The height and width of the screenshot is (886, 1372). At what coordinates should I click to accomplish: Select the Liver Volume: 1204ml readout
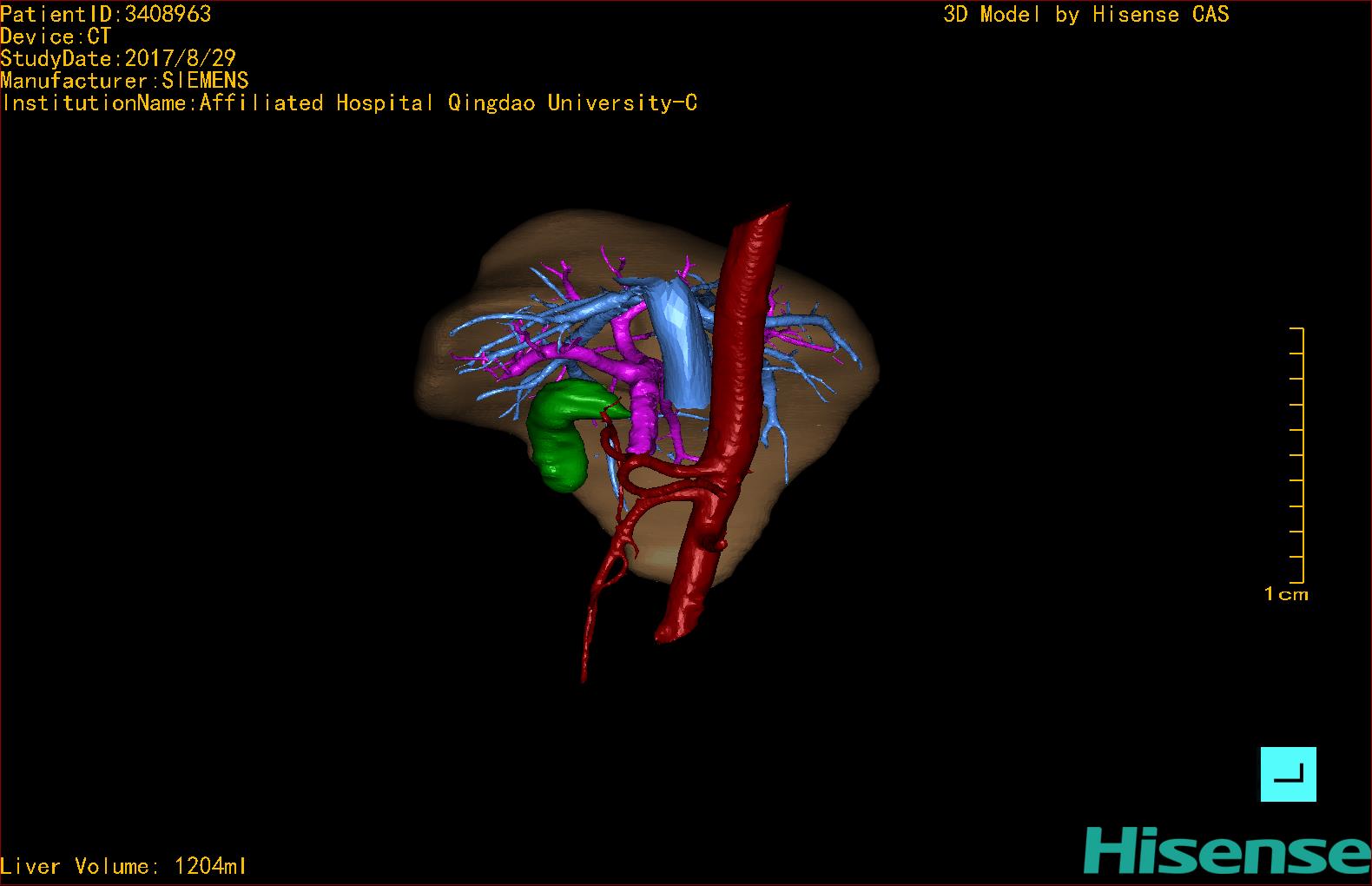coord(123,866)
